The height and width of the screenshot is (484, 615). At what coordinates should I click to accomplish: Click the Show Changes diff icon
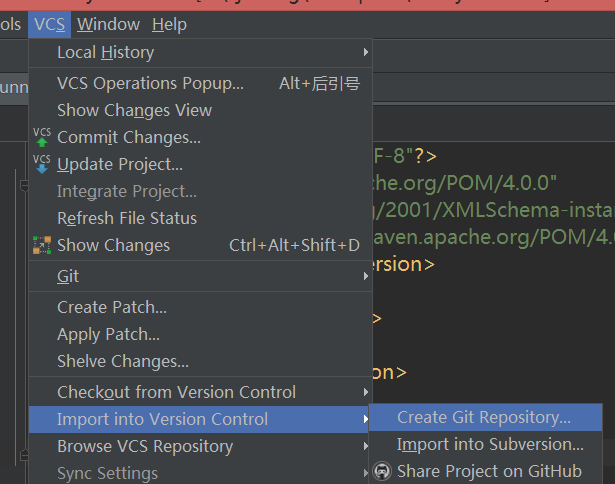[41, 245]
